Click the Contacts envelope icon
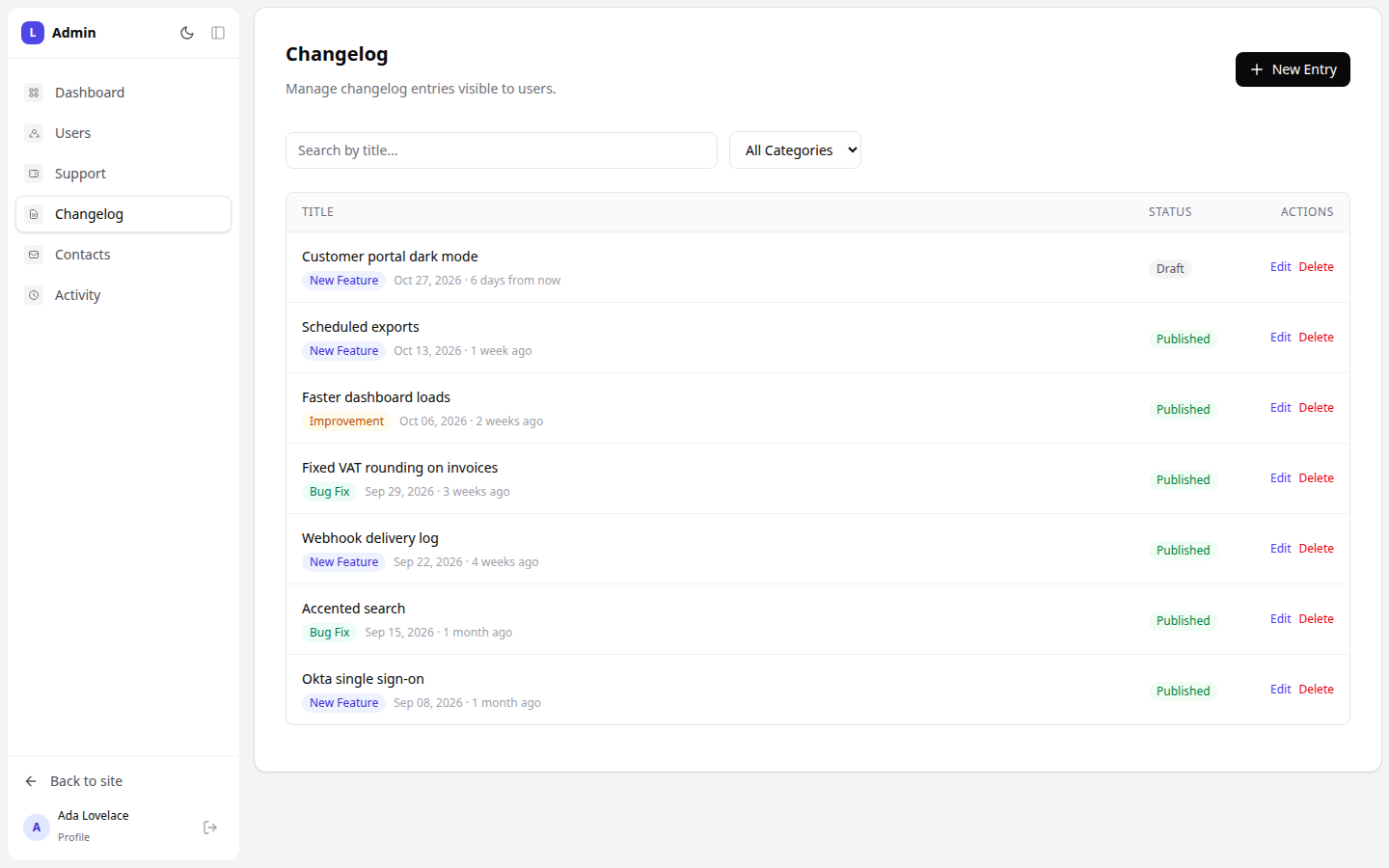 click(x=34, y=255)
